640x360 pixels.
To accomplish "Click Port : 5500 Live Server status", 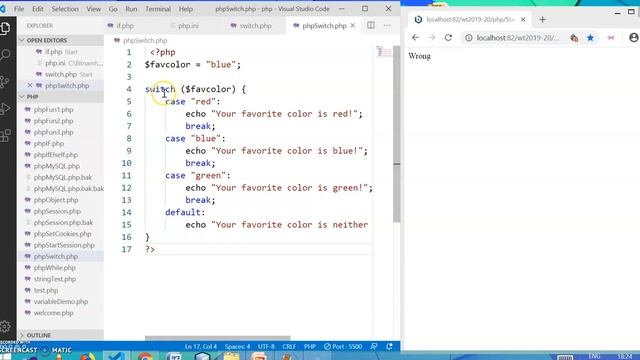I will (x=343, y=347).
